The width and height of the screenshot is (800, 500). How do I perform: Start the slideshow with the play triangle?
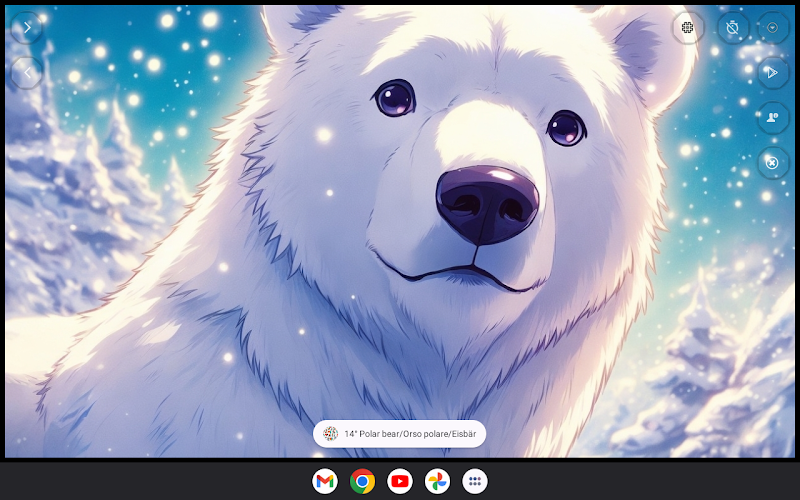(772, 73)
